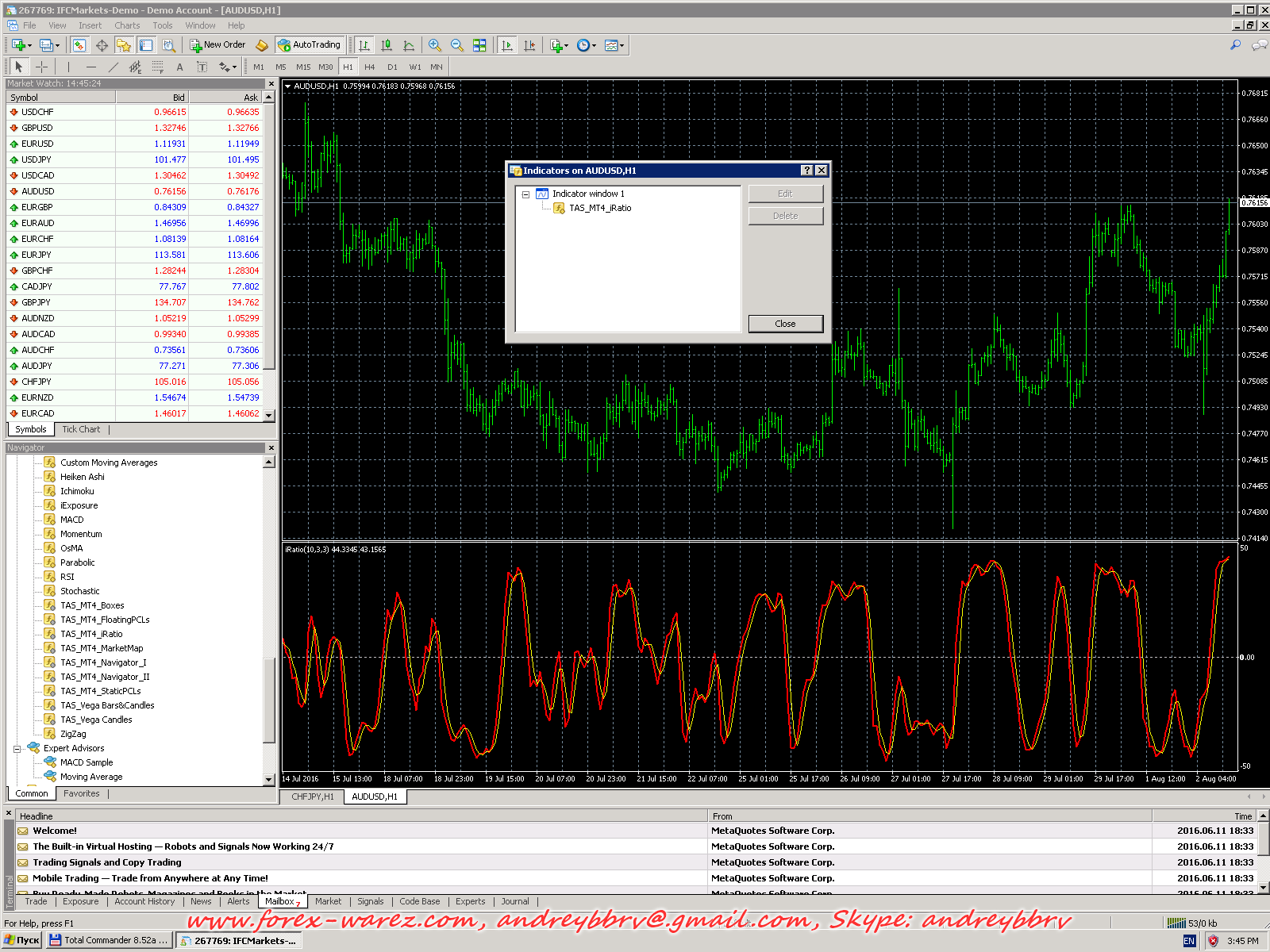
Task: Select the crosshair cursor tool
Action: [41, 67]
